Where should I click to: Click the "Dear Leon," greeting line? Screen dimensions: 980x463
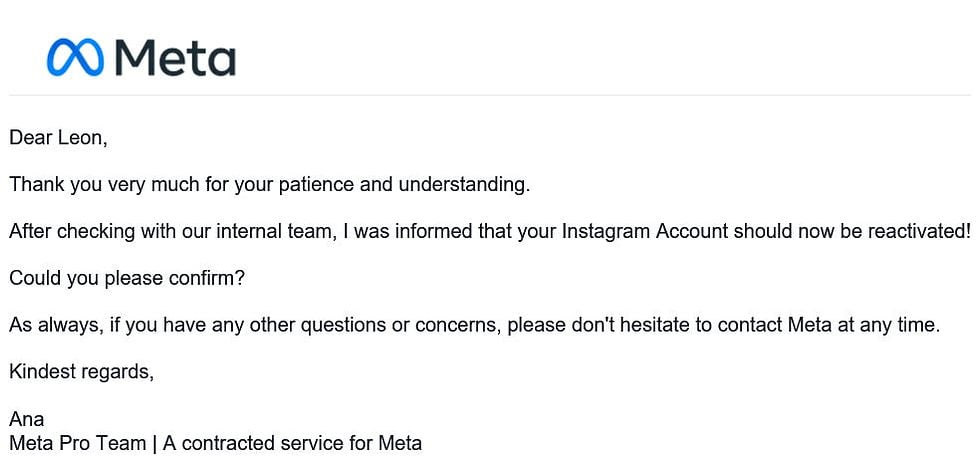pos(58,139)
